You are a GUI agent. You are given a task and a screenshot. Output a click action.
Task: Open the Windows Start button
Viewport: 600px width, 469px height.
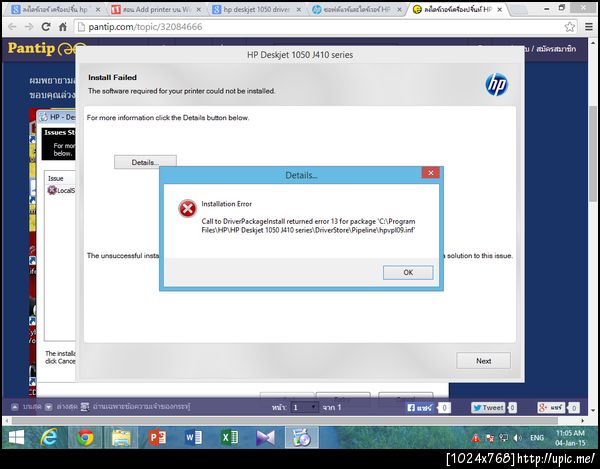pos(16,437)
